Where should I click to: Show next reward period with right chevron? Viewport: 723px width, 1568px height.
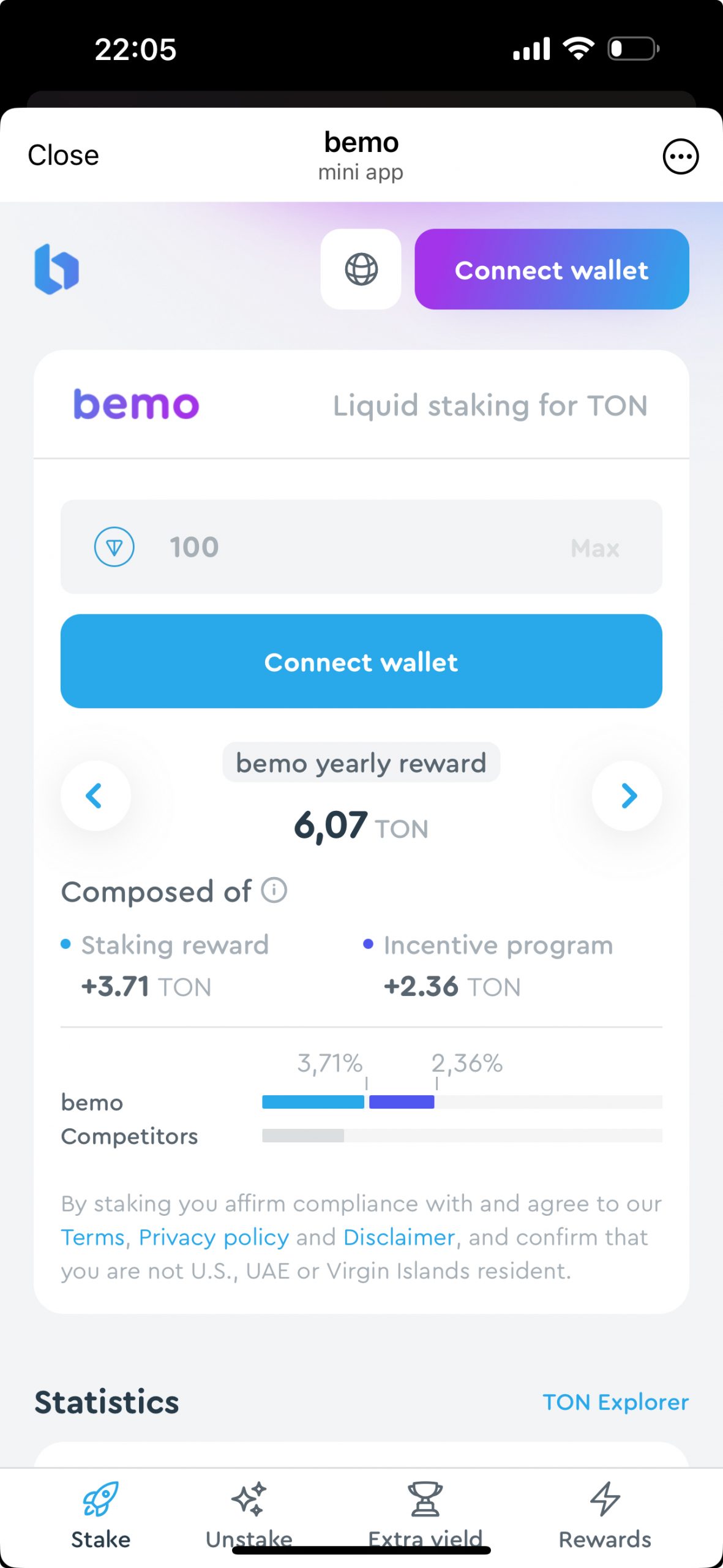tap(627, 796)
